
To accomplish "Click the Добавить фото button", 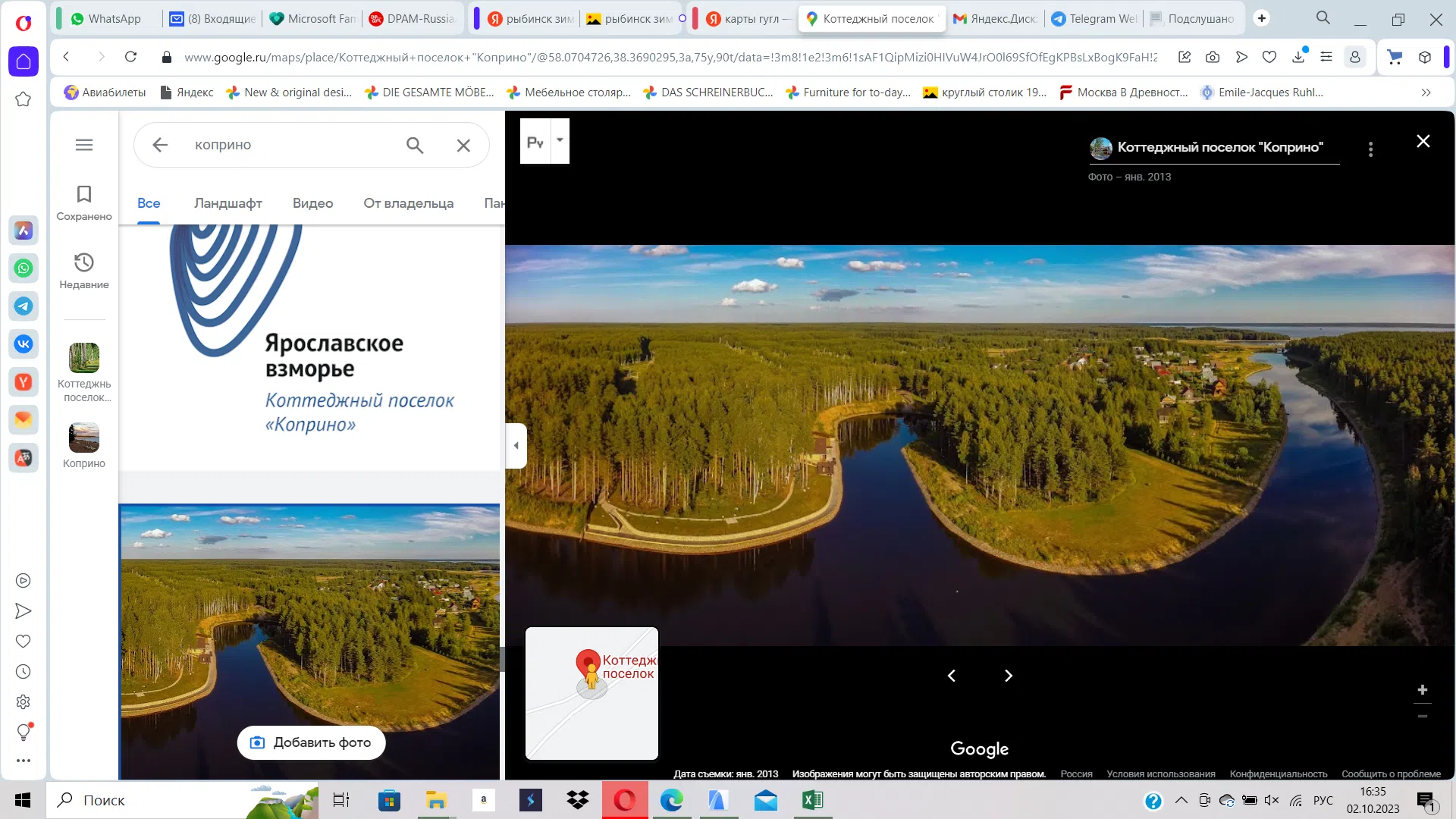I will pyautogui.click(x=312, y=742).
